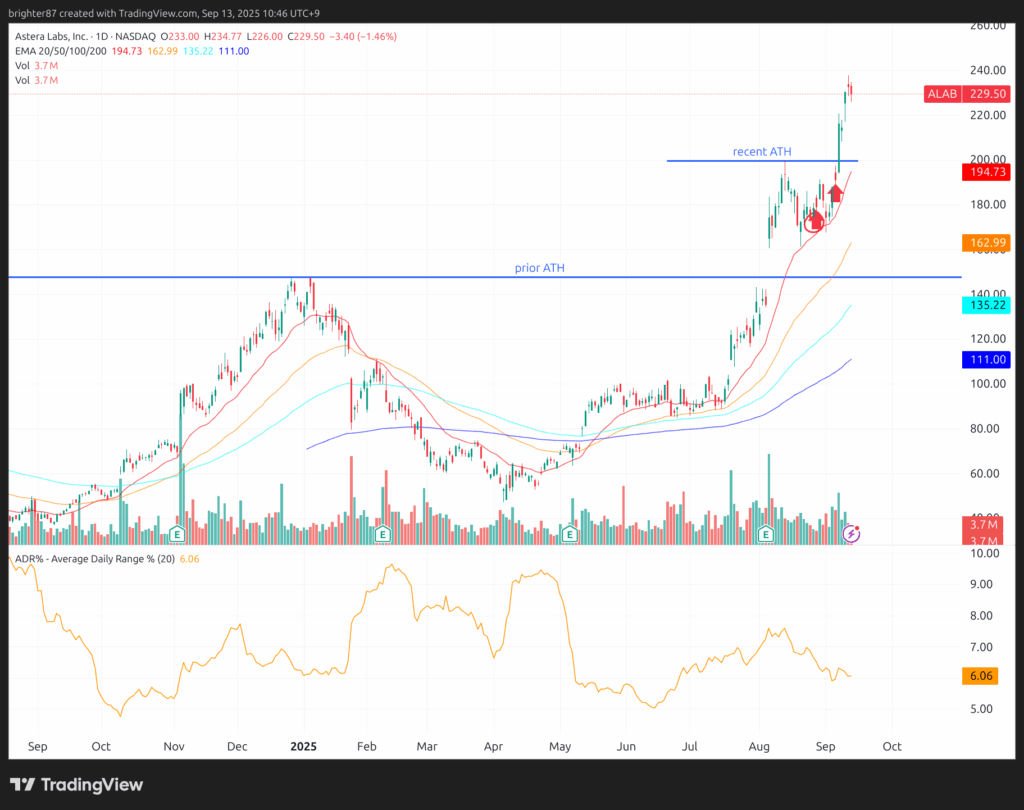Click the Jun label on time axis
This screenshot has width=1024, height=810.
[626, 746]
